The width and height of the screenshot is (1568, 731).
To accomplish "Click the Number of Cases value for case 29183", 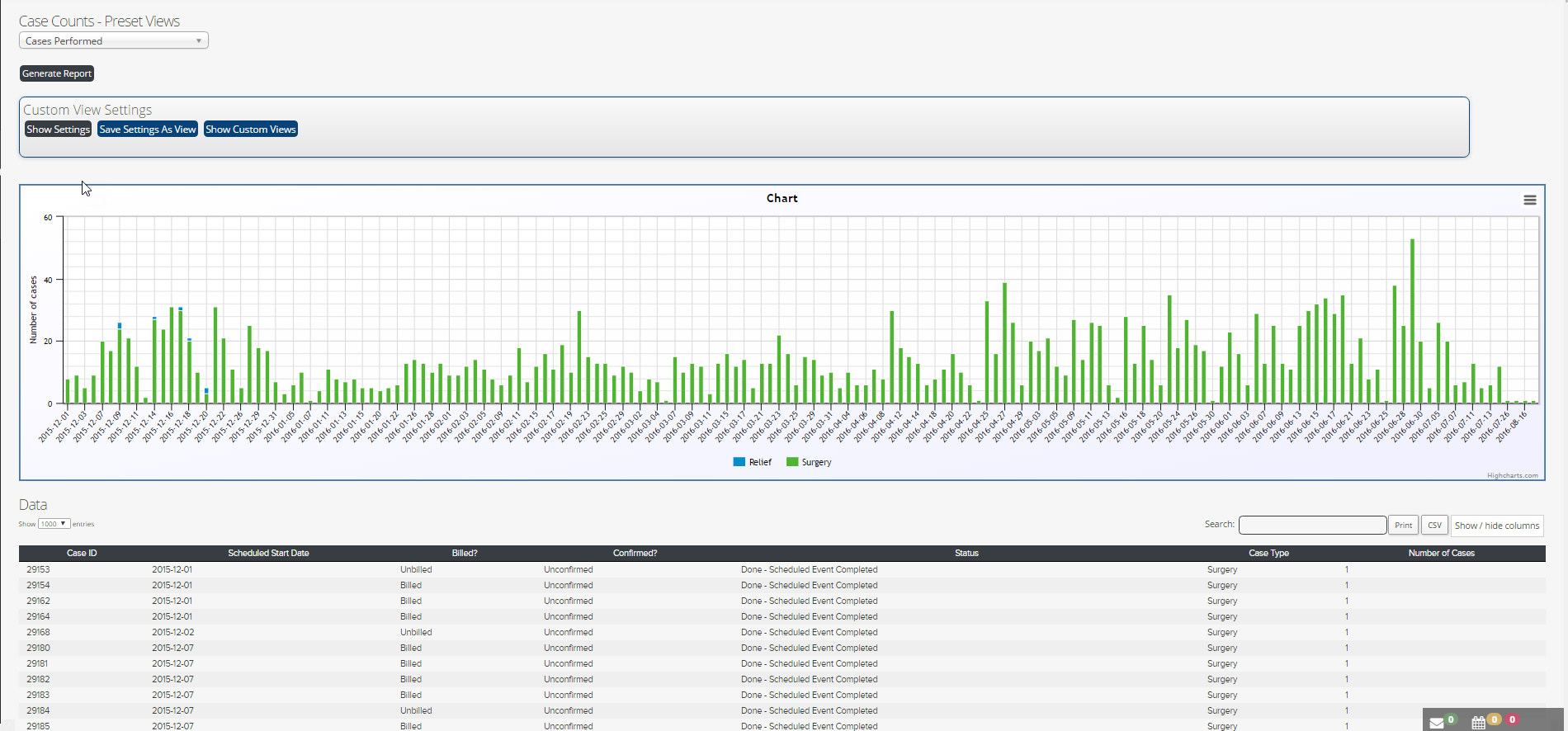I will tap(1347, 695).
